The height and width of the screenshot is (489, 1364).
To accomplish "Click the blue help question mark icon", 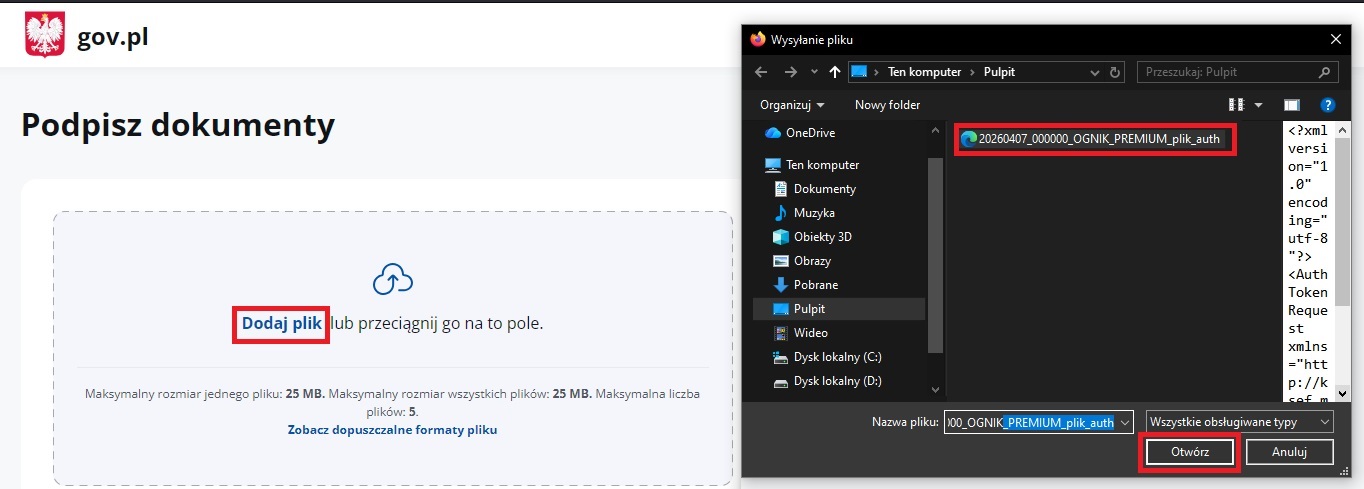I will tap(1327, 105).
